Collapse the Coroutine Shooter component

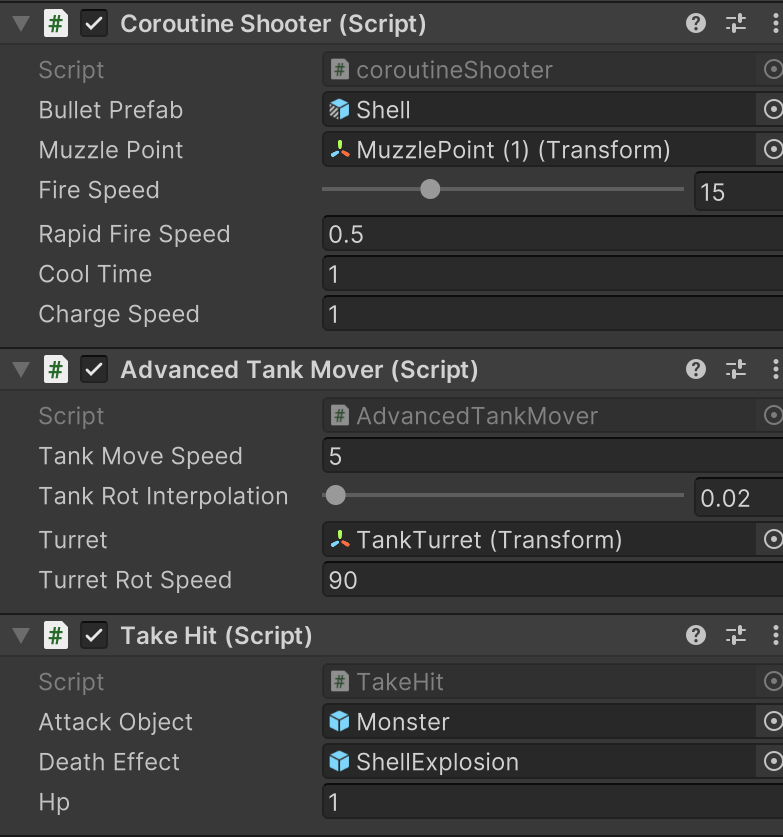point(20,24)
